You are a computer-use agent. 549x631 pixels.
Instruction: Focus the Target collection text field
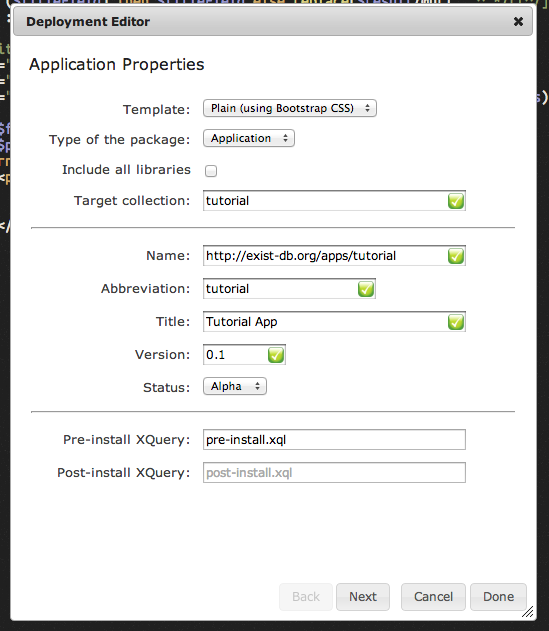(x=334, y=201)
